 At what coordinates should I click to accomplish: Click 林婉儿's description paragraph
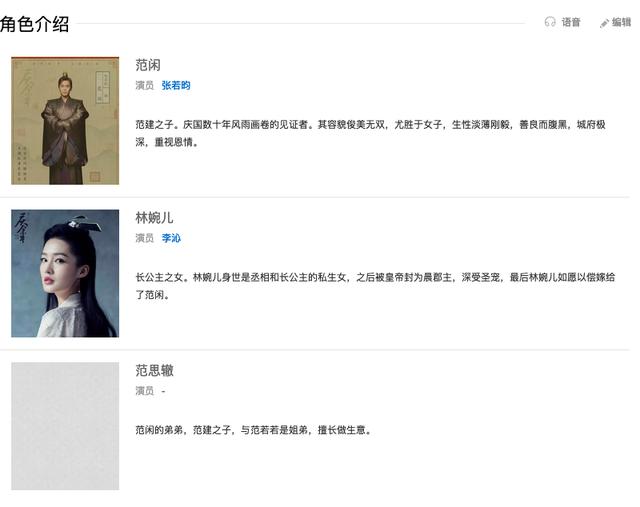(x=375, y=286)
